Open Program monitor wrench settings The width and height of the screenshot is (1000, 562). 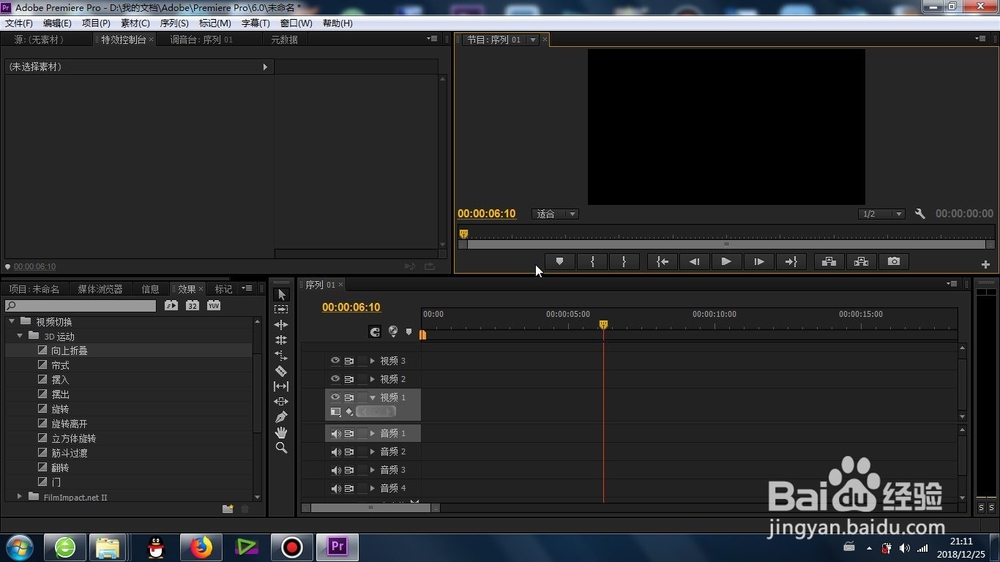point(920,214)
